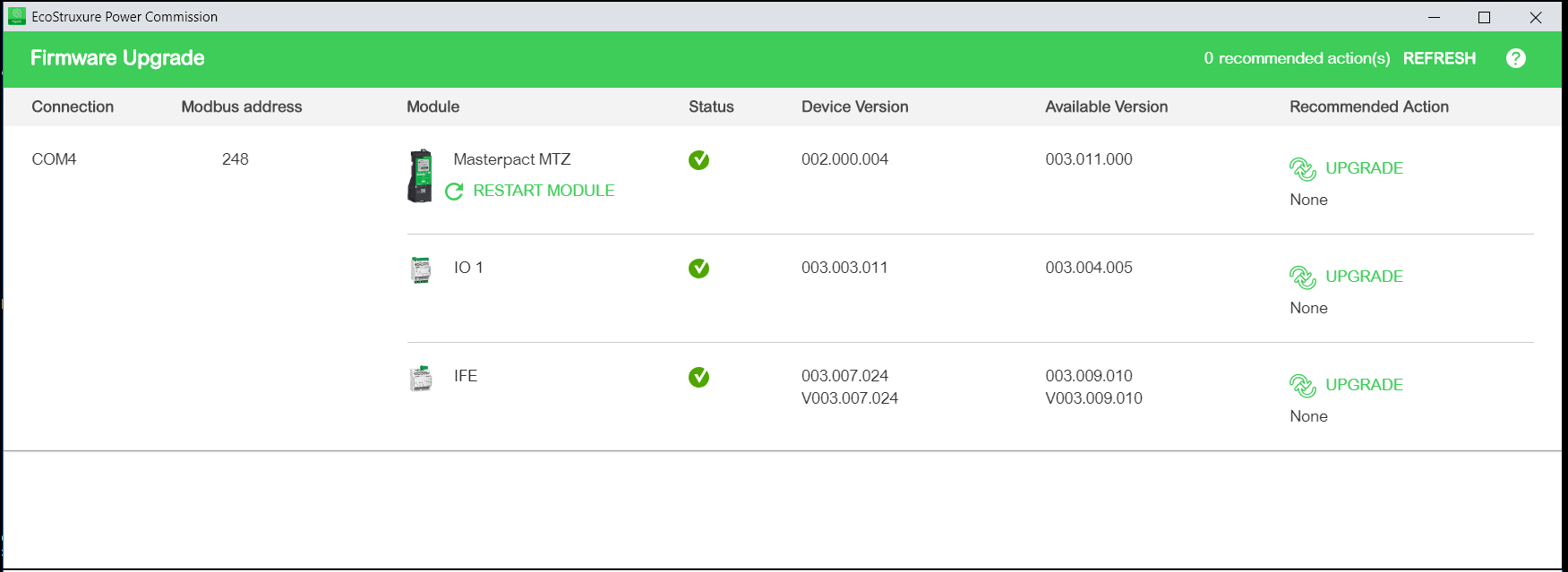Click upgrade icon in IO 1 row
Image resolution: width=1568 pixels, height=572 pixels.
point(1302,277)
